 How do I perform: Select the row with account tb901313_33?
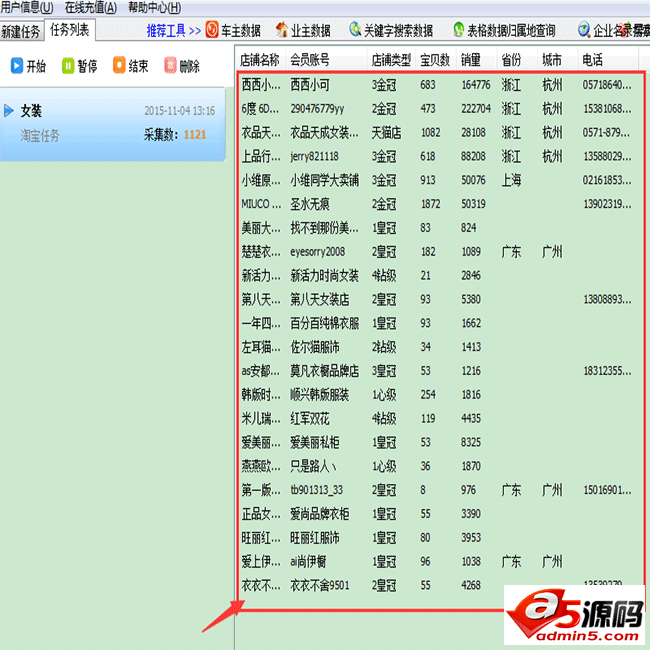pos(441,490)
